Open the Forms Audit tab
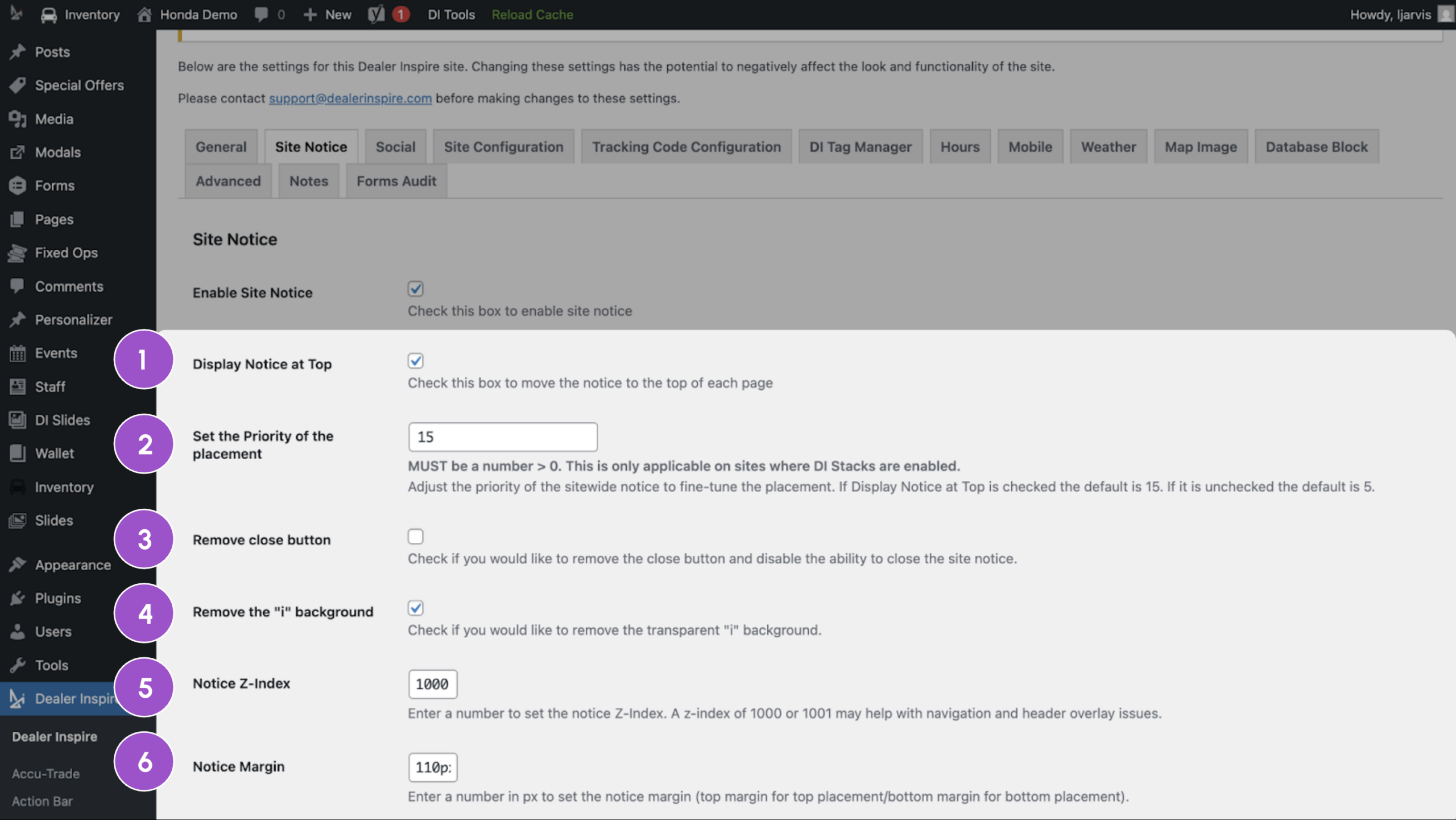The width and height of the screenshot is (1456, 820). (x=396, y=181)
